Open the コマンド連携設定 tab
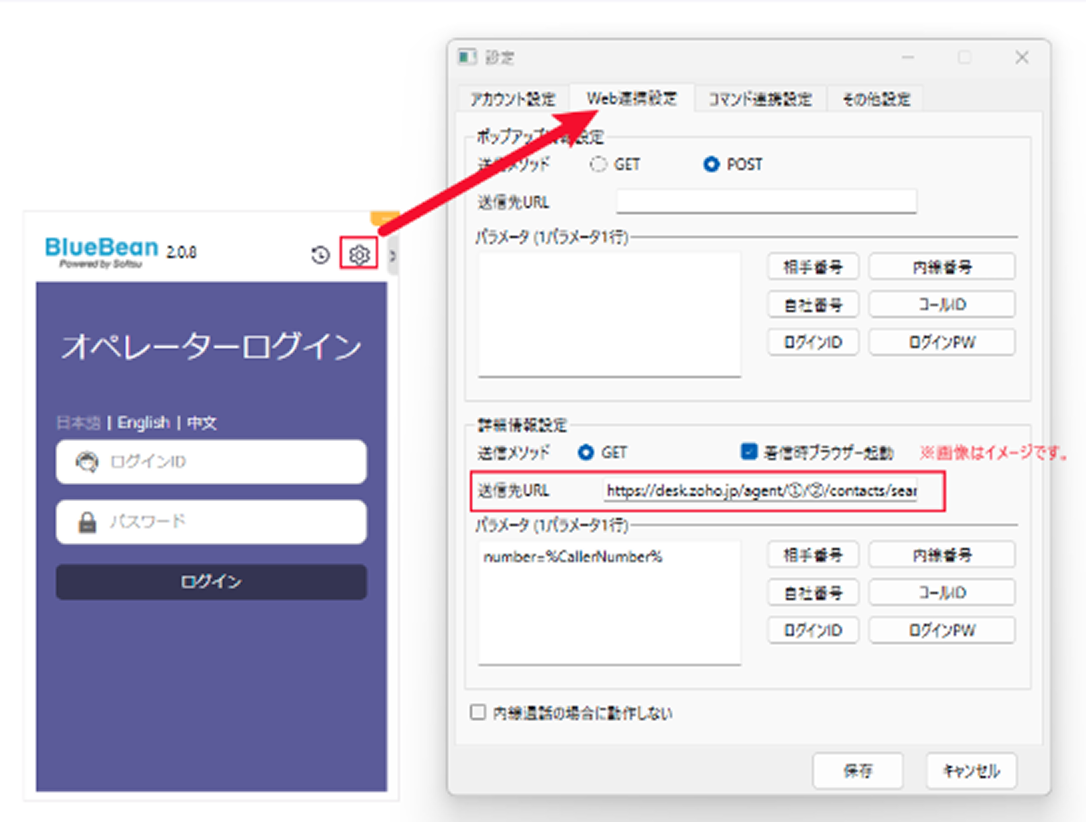Screen dimensions: 1086x822 (x=760, y=99)
